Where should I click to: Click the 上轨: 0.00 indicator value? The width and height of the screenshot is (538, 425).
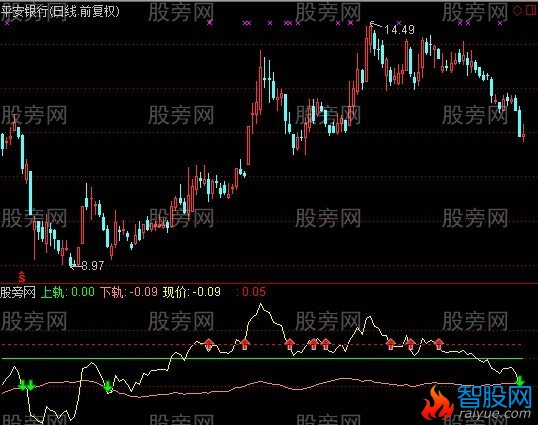(x=68, y=292)
